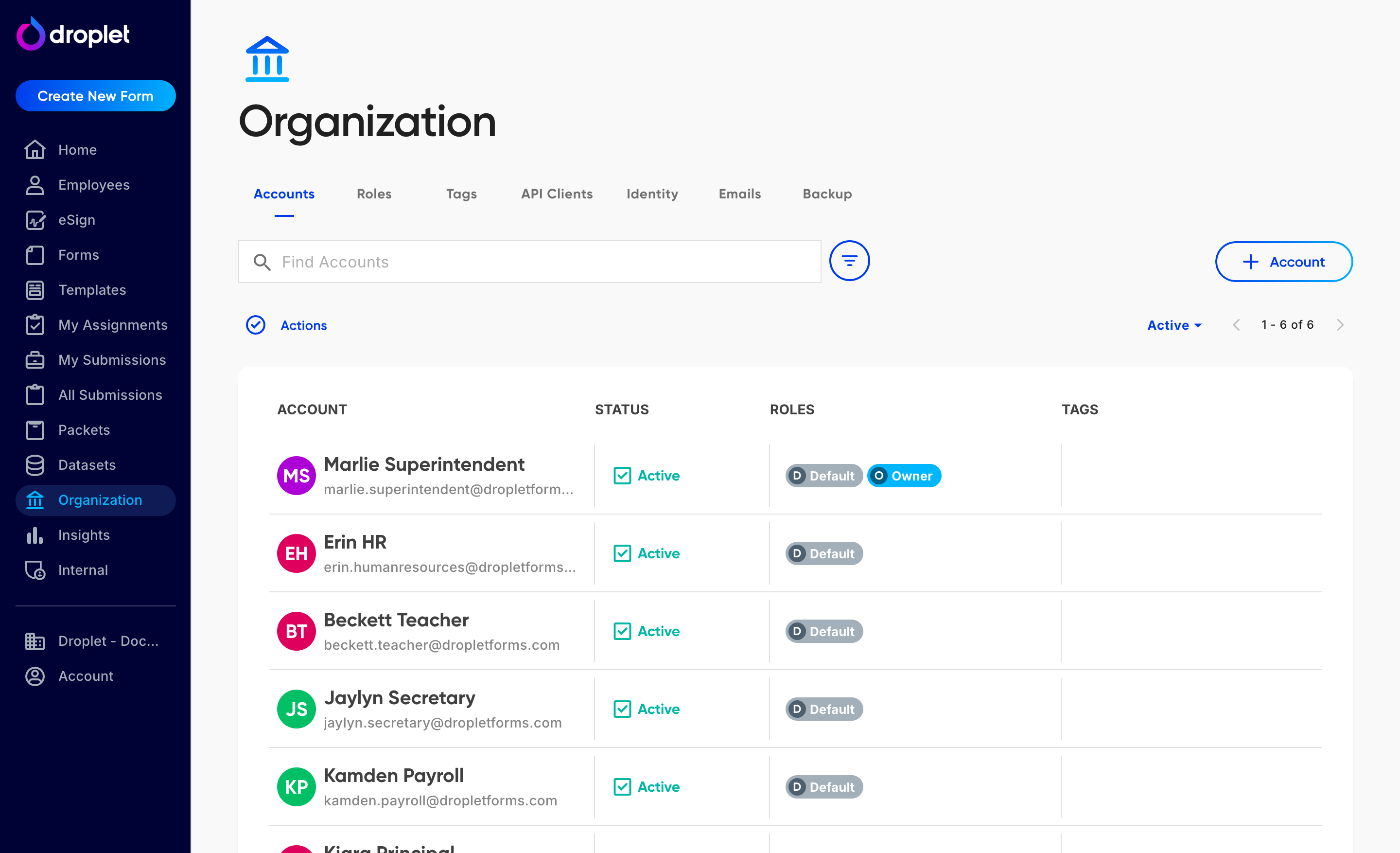Click the TAGS column header
The width and height of the screenshot is (1400, 853).
coord(1080,409)
